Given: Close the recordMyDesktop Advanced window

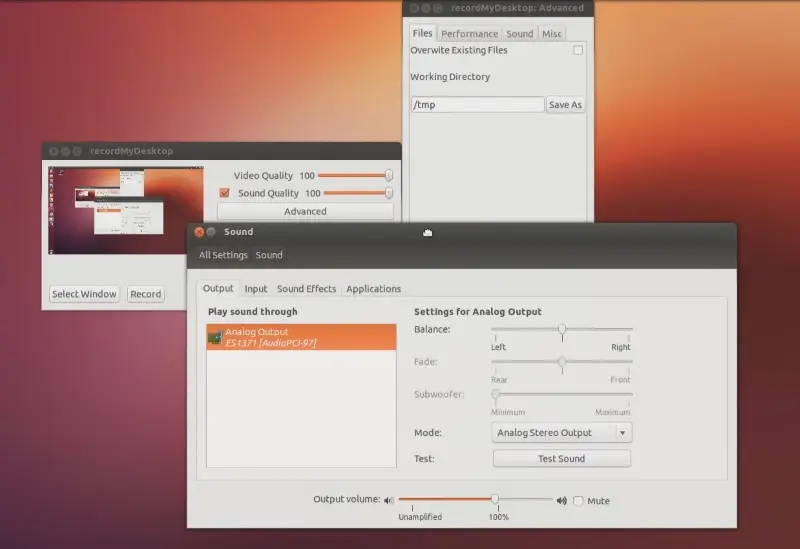Looking at the screenshot, I should coord(415,8).
